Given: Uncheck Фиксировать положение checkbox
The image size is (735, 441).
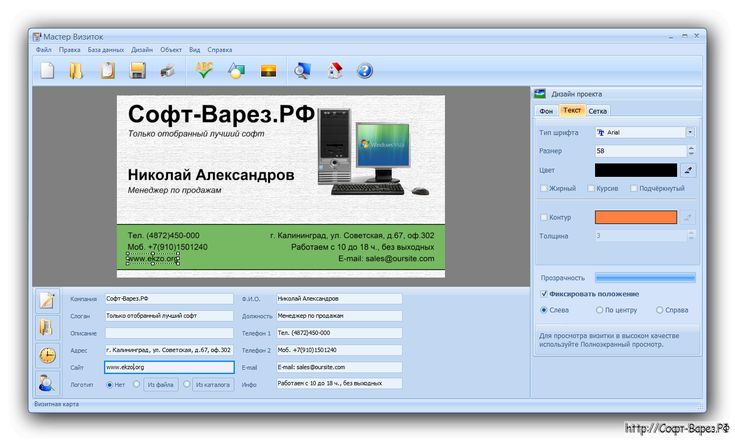Looking at the screenshot, I should [x=544, y=294].
